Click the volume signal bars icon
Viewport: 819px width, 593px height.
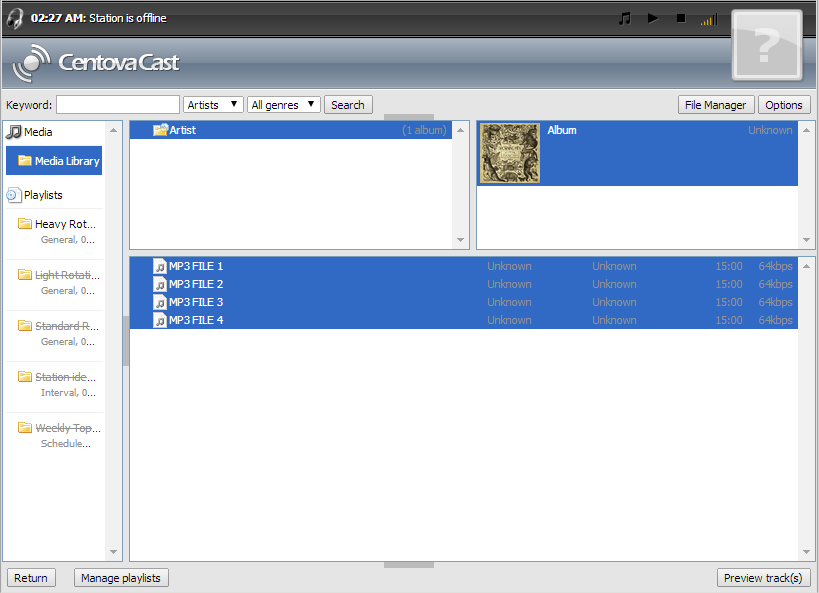pos(709,20)
